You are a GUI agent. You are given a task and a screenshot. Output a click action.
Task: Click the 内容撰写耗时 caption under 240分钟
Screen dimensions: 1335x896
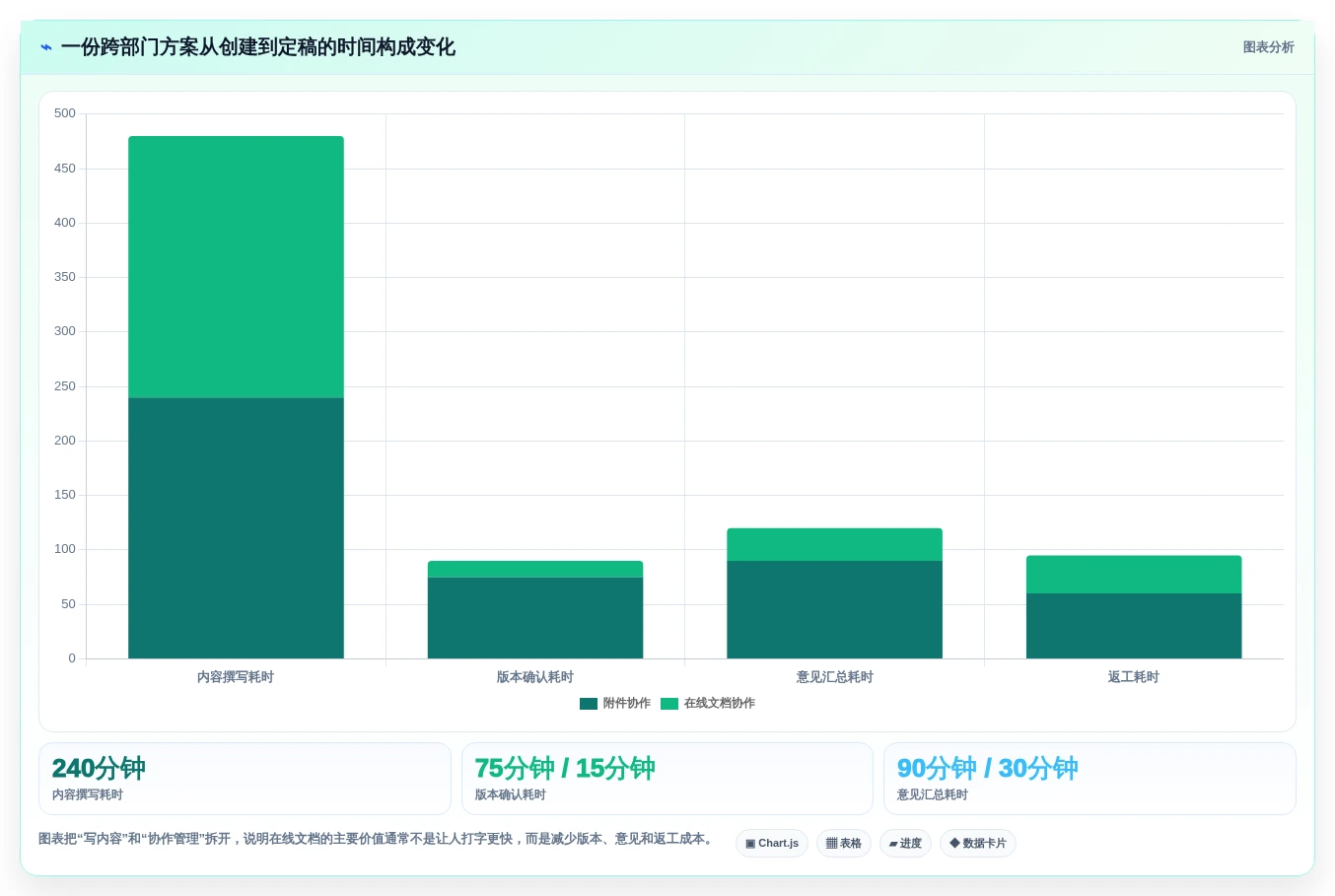pyautogui.click(x=88, y=794)
